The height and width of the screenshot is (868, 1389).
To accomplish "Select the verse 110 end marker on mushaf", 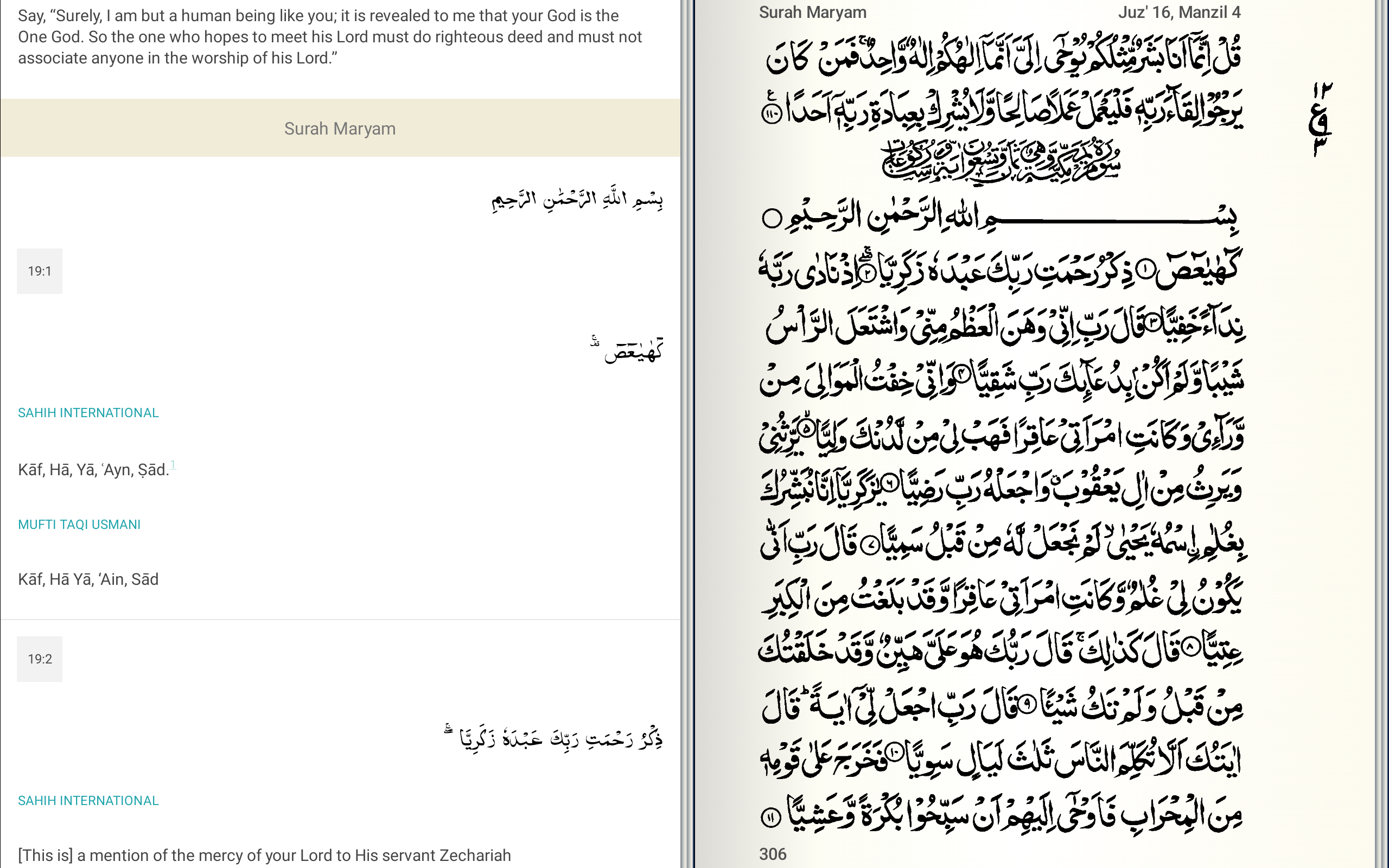I will (772, 113).
